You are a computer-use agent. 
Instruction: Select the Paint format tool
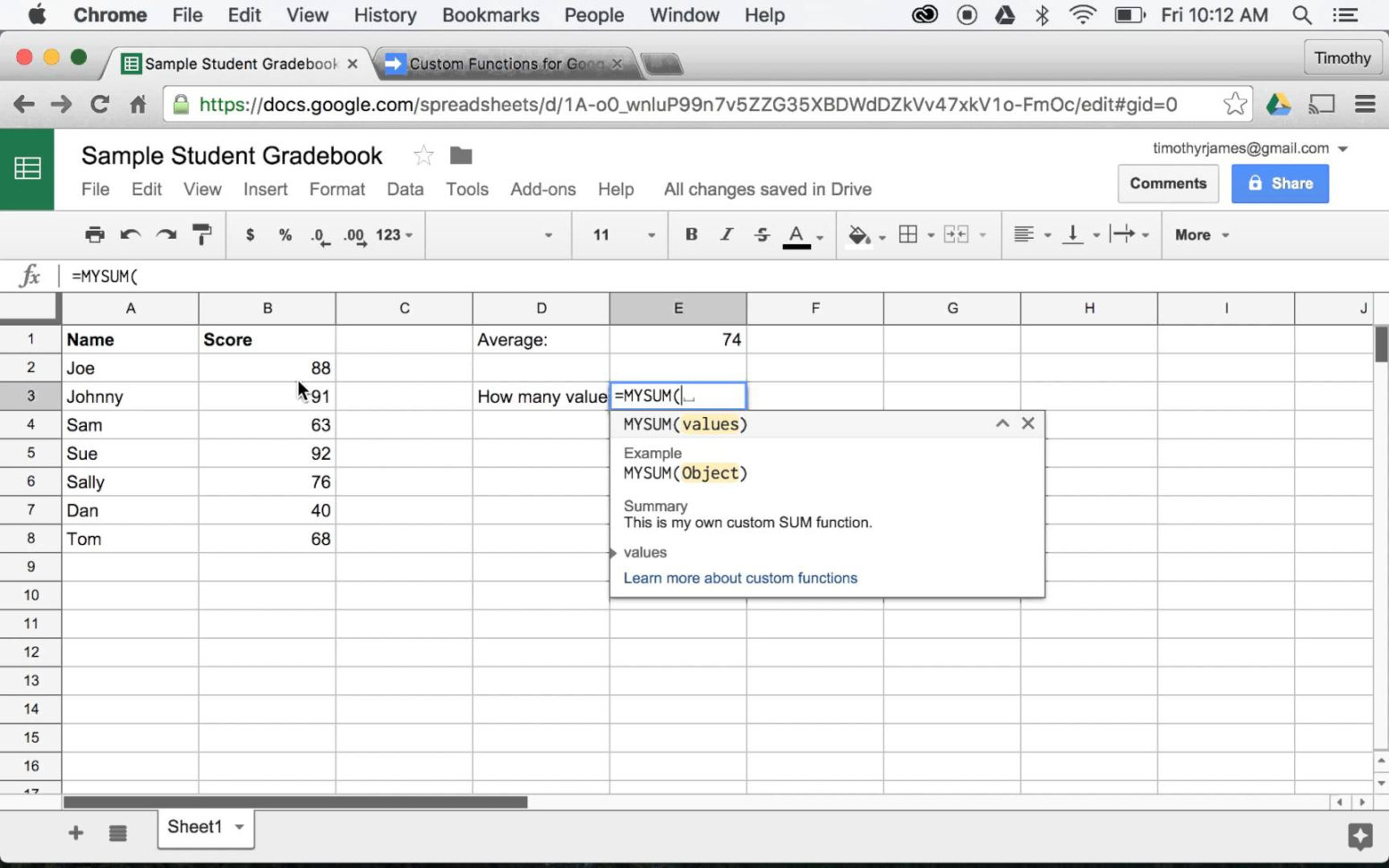pos(202,234)
